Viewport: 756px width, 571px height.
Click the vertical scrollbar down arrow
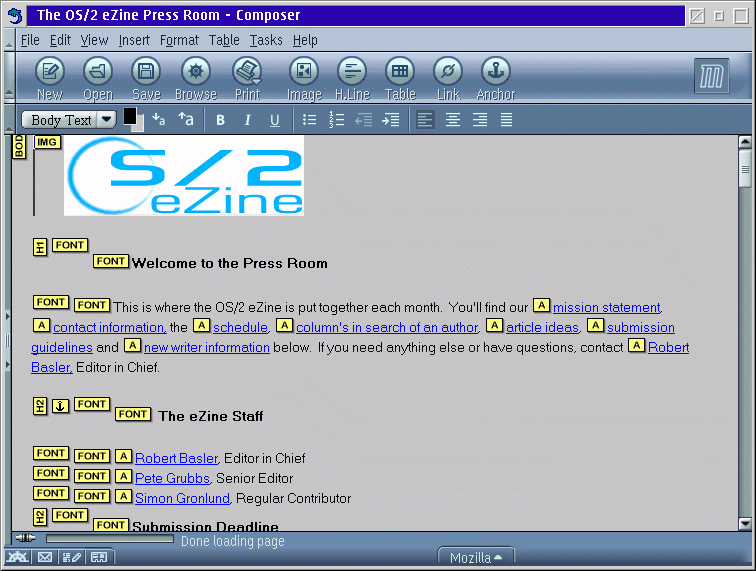744,524
